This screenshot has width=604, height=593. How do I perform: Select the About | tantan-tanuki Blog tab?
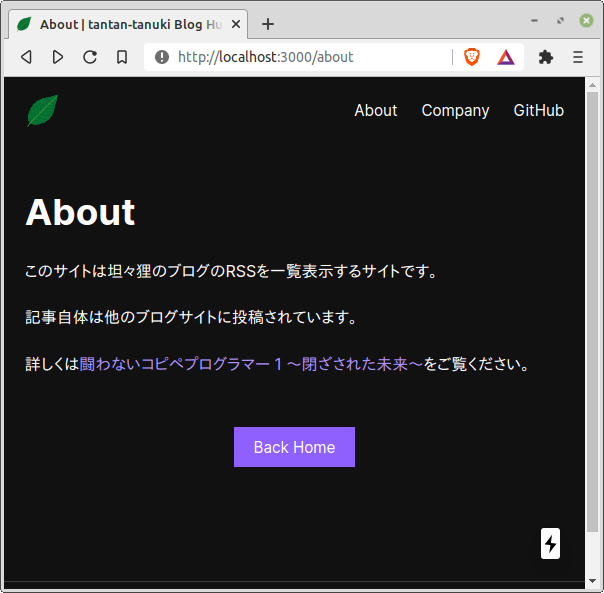(x=128, y=24)
